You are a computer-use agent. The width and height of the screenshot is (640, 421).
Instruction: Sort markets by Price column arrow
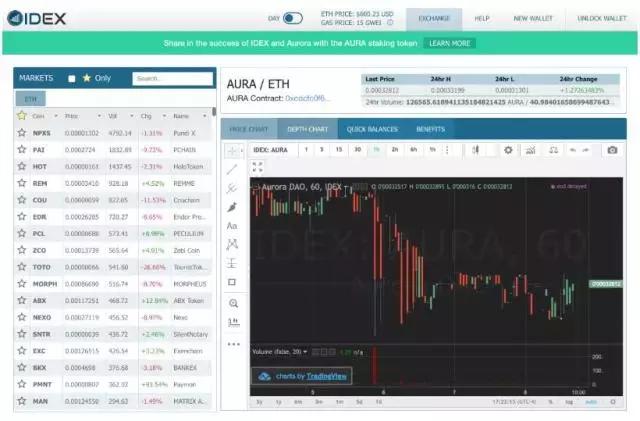[x=99, y=116]
